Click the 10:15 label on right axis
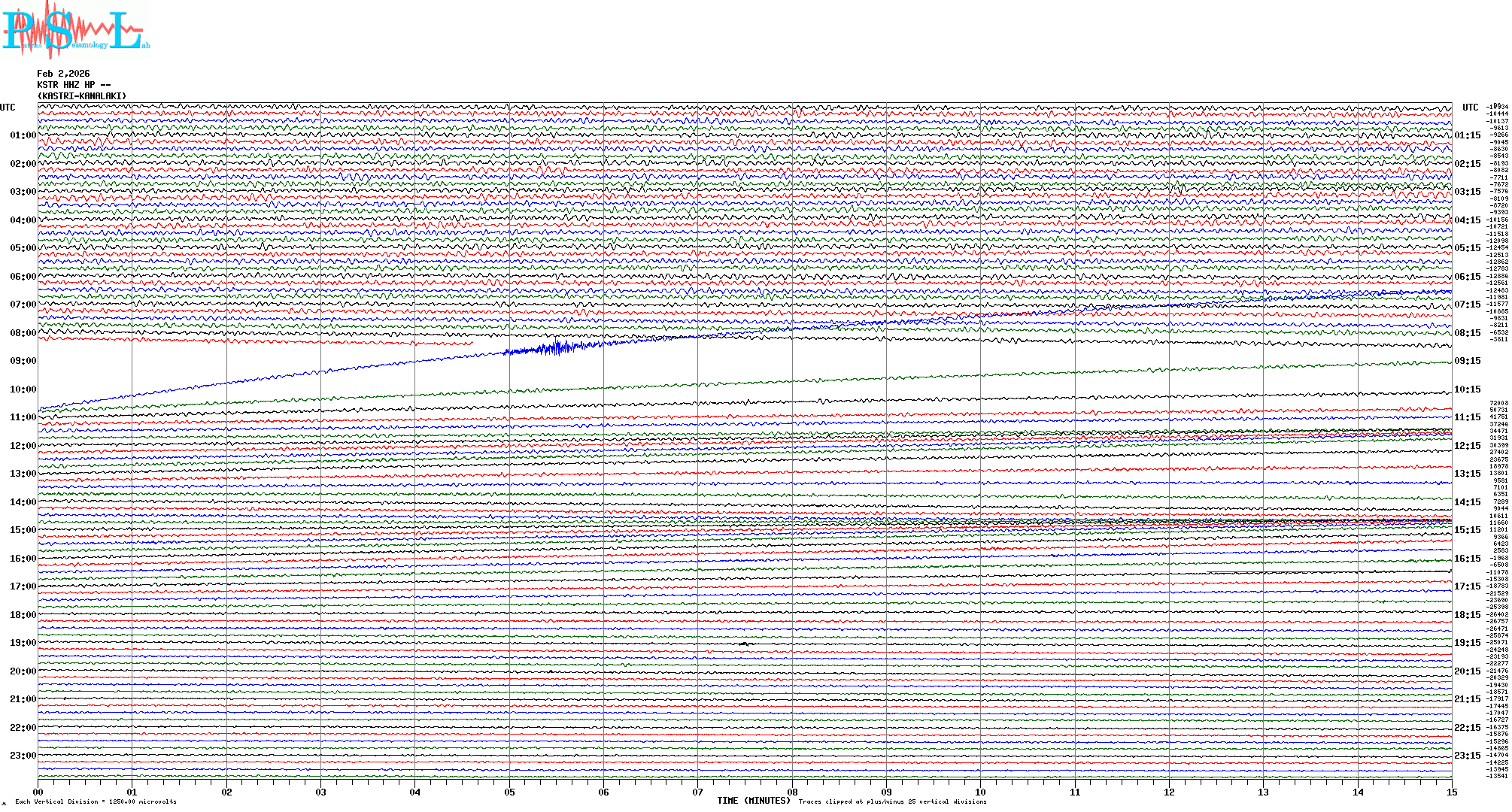The image size is (1512, 812). click(x=1467, y=389)
